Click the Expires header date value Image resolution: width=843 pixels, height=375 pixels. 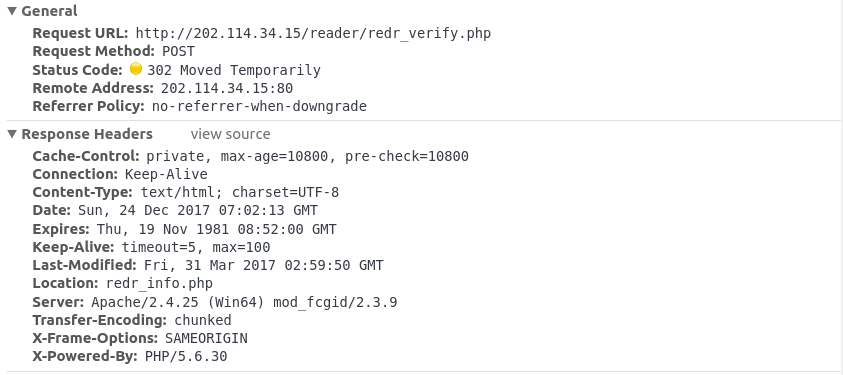pyautogui.click(x=217, y=229)
